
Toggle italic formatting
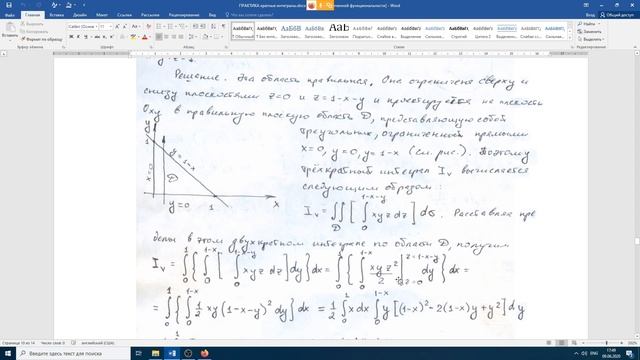click(78, 37)
